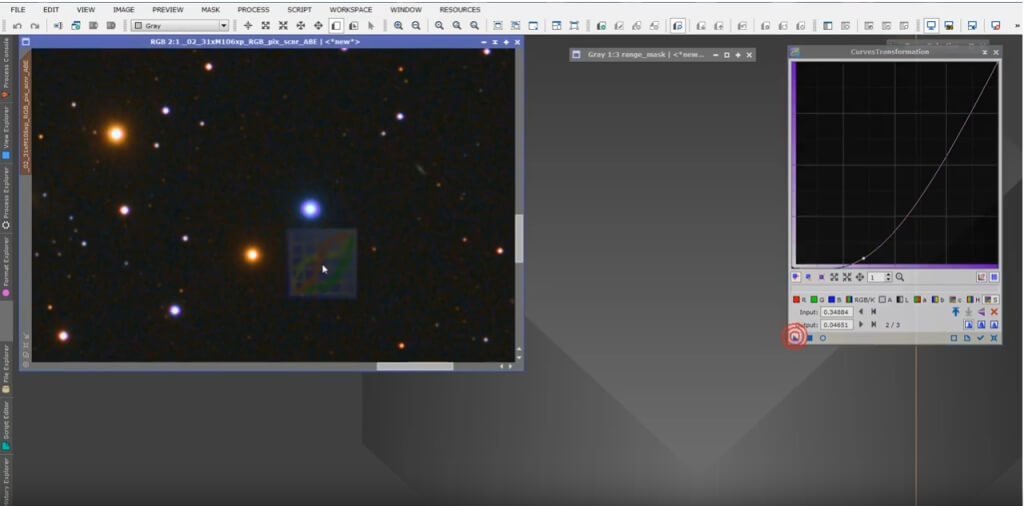Jump to the first curve point
This screenshot has width=1024, height=506.
(874, 311)
